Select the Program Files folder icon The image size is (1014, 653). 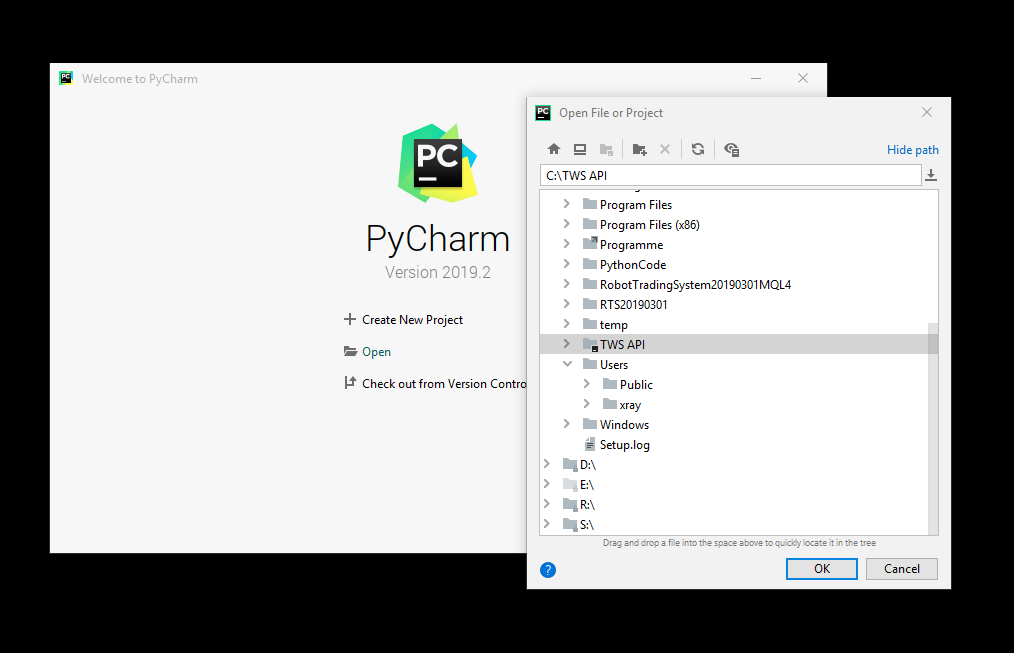click(x=589, y=204)
